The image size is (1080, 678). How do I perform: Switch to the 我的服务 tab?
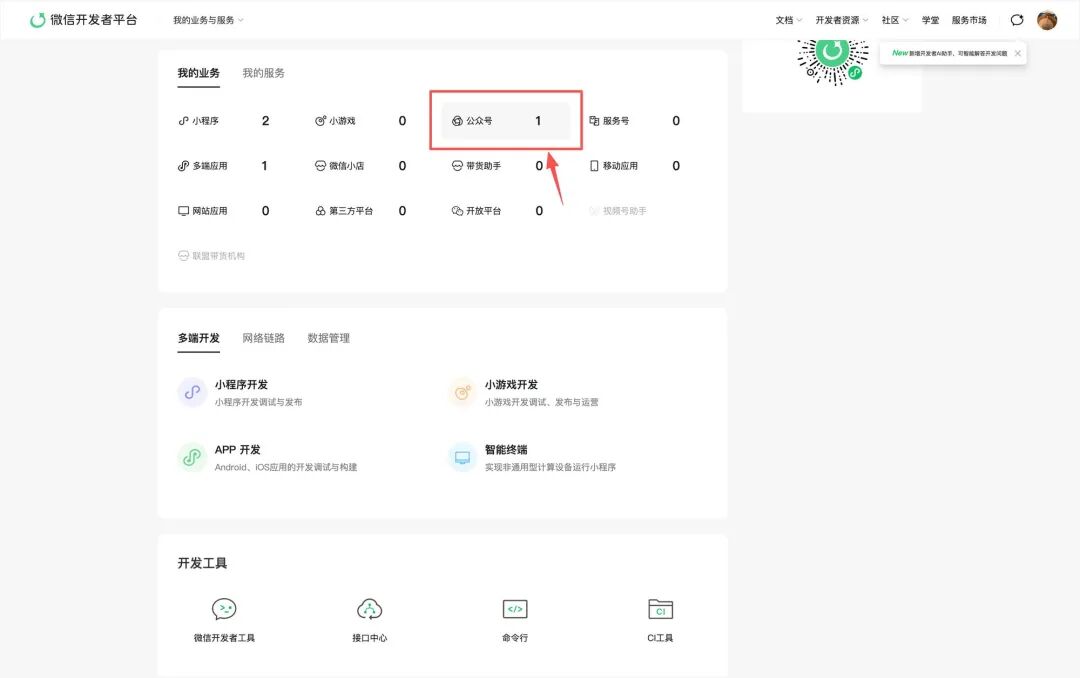coord(263,73)
